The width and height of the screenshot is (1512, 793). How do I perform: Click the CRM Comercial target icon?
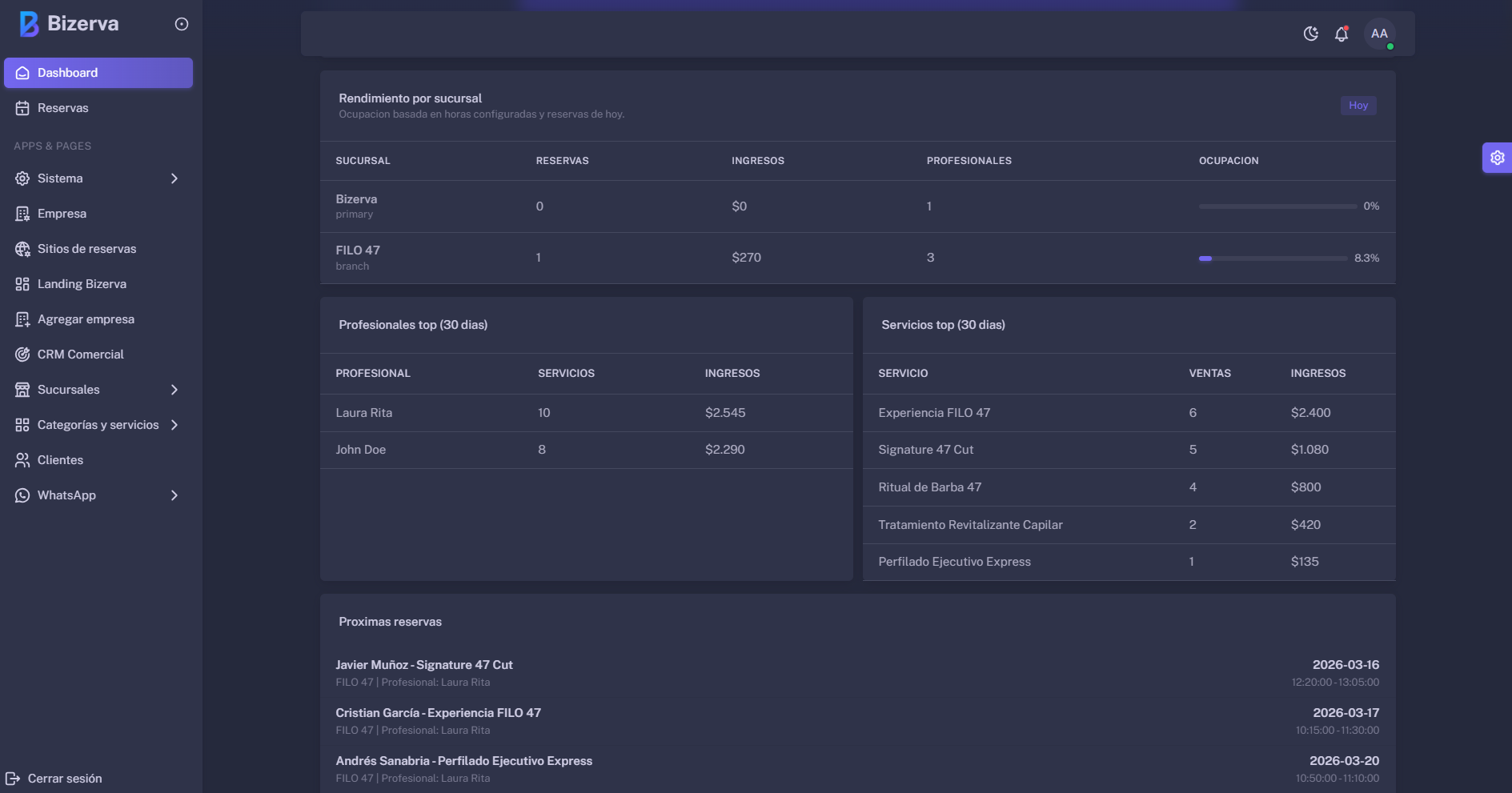click(22, 354)
